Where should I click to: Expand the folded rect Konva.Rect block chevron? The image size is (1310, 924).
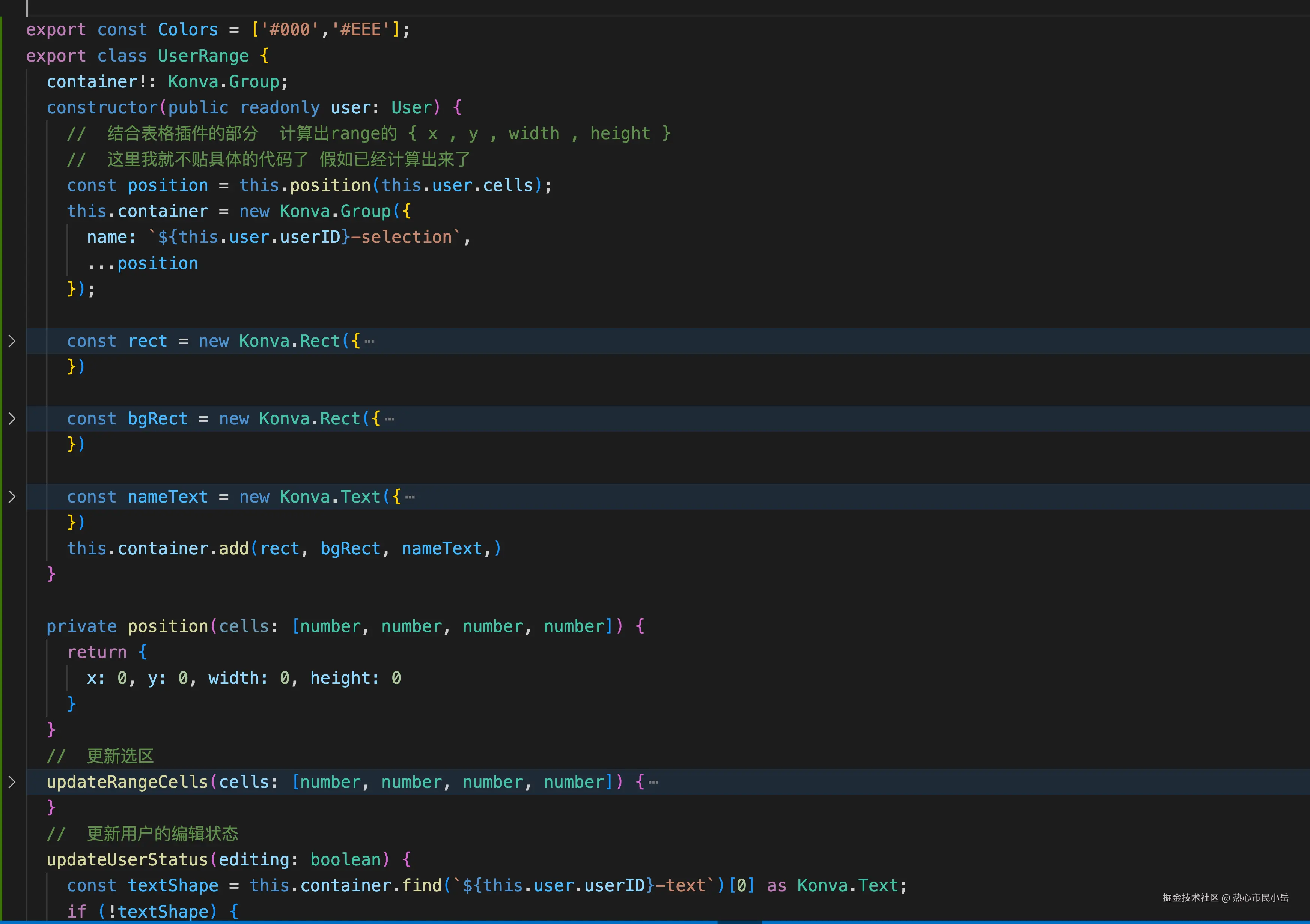(x=12, y=341)
